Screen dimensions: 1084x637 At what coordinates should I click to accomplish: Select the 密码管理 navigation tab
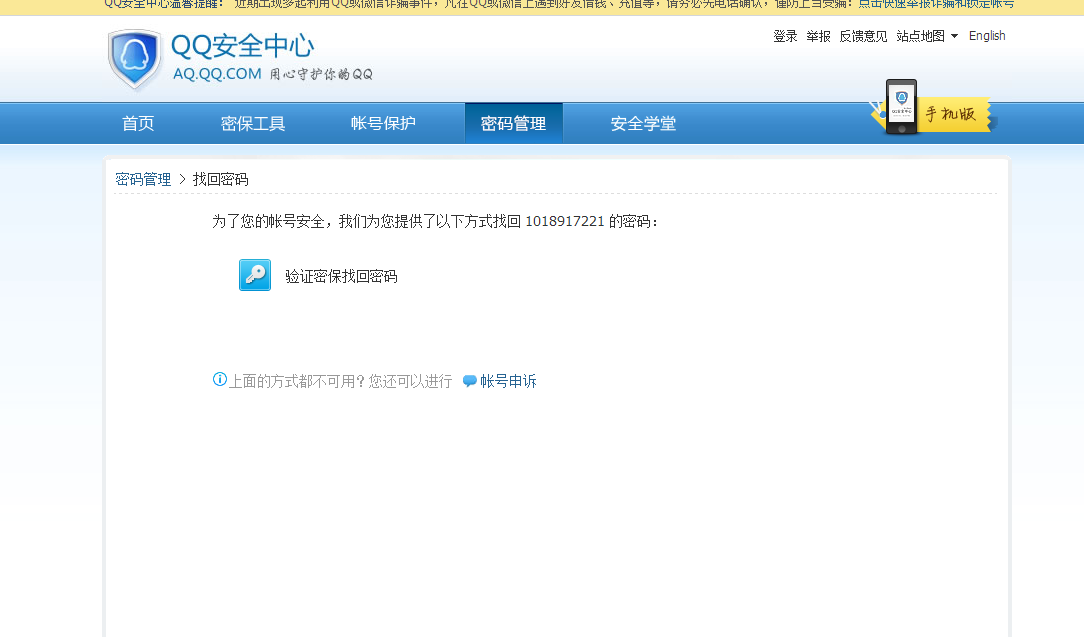coord(514,123)
